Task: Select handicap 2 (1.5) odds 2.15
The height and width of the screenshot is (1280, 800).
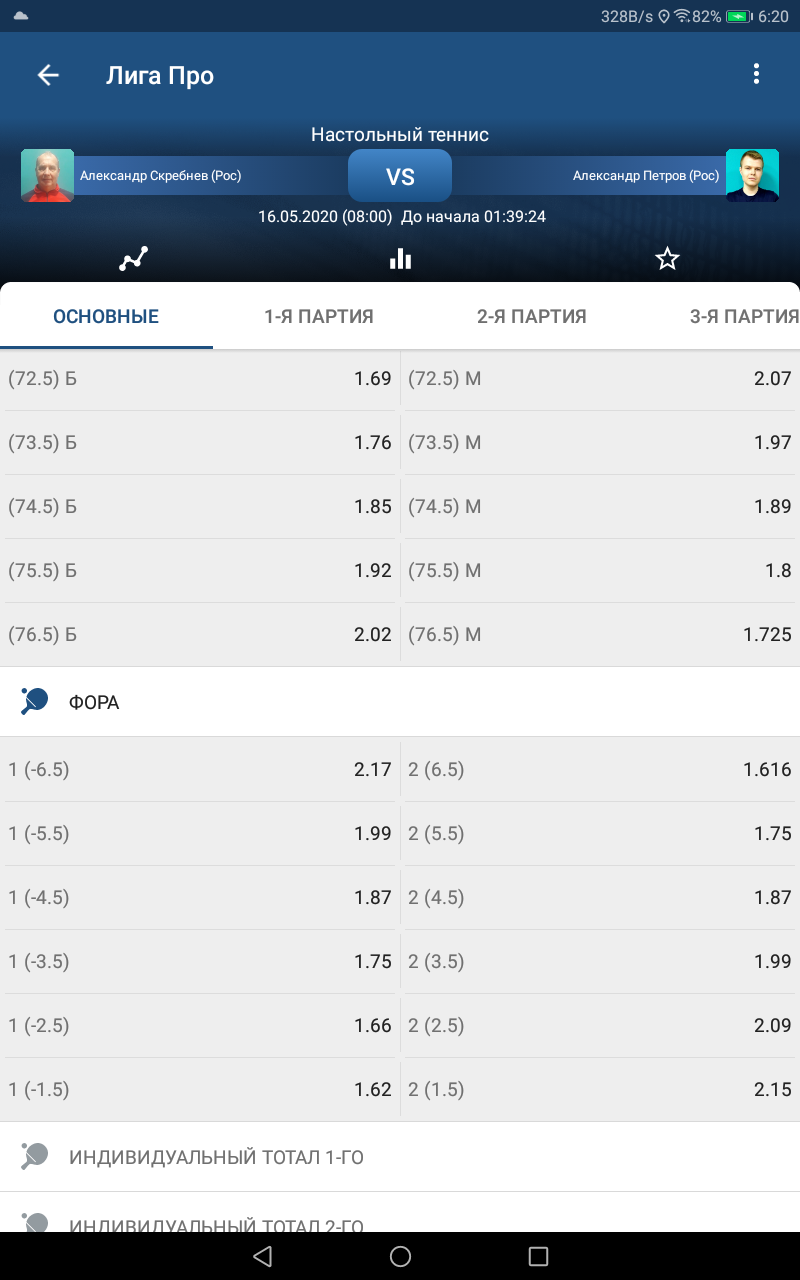Action: [601, 1090]
